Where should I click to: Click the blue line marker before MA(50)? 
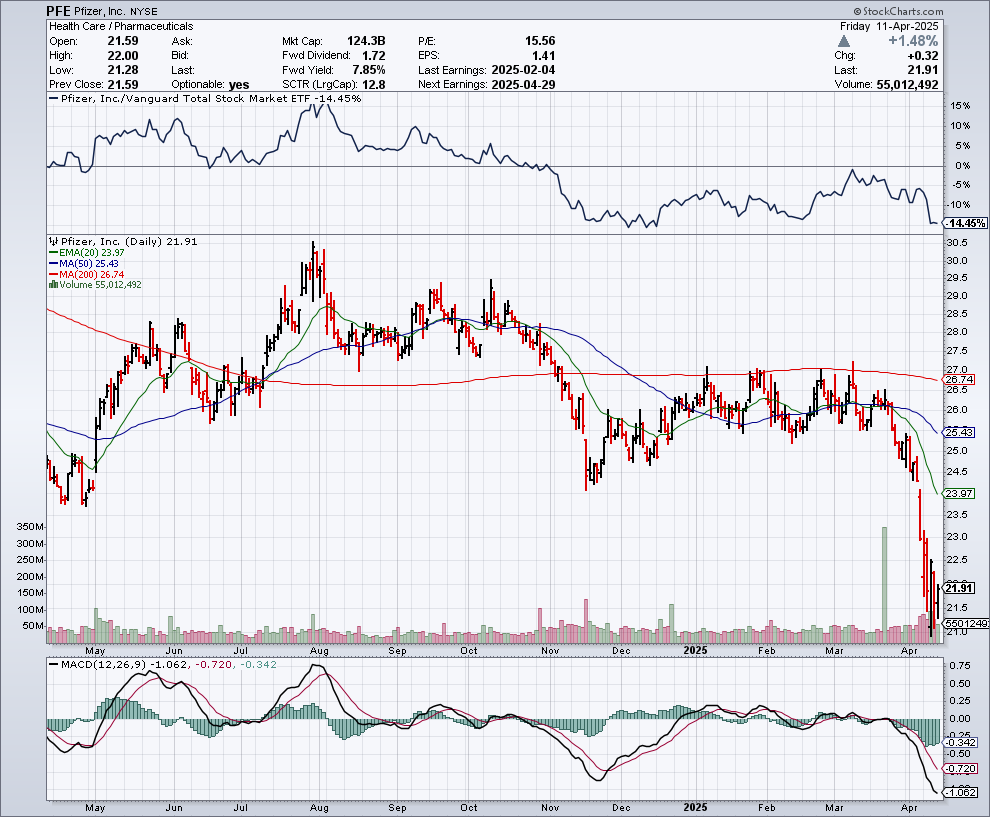click(x=54, y=263)
